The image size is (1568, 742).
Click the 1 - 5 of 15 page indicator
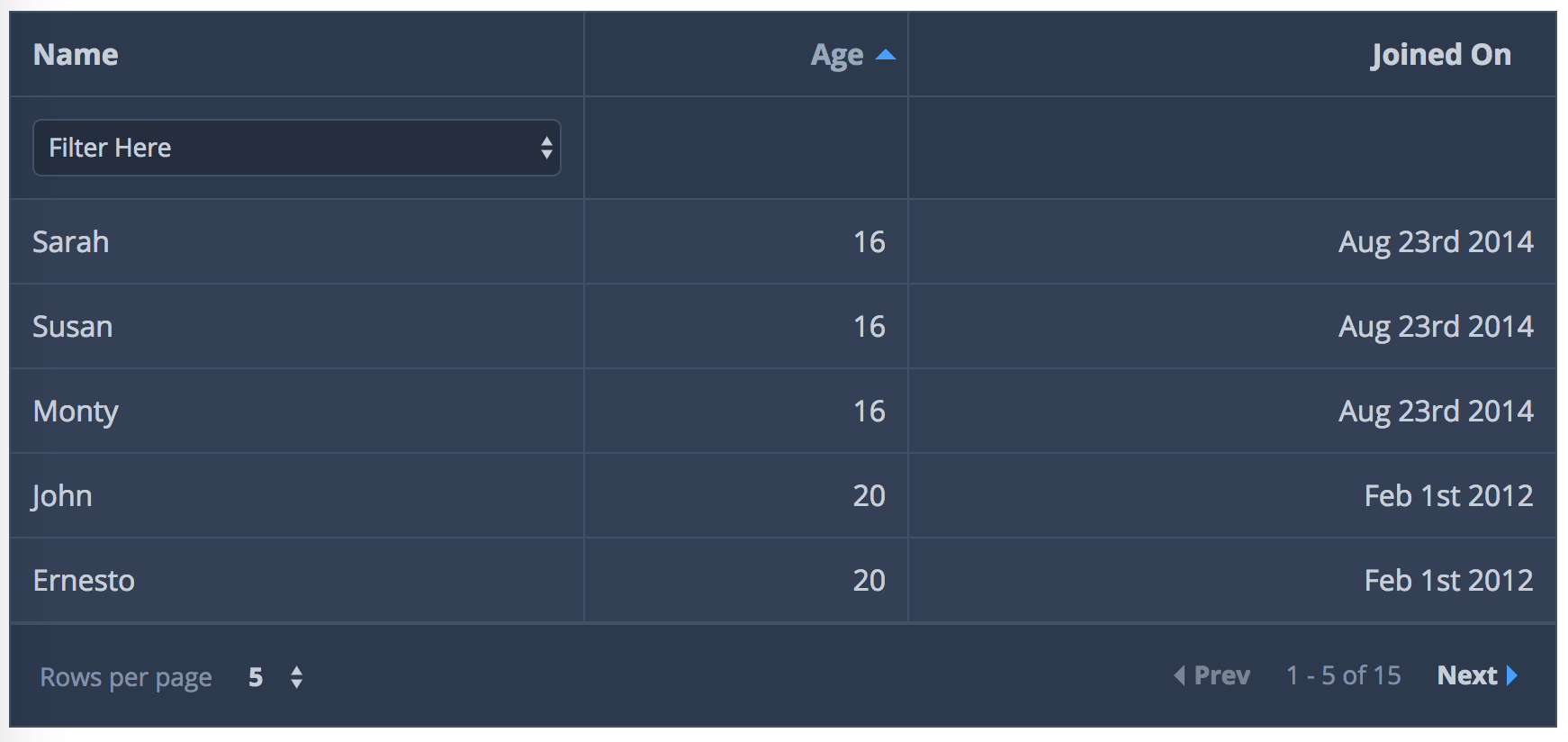click(x=1343, y=675)
